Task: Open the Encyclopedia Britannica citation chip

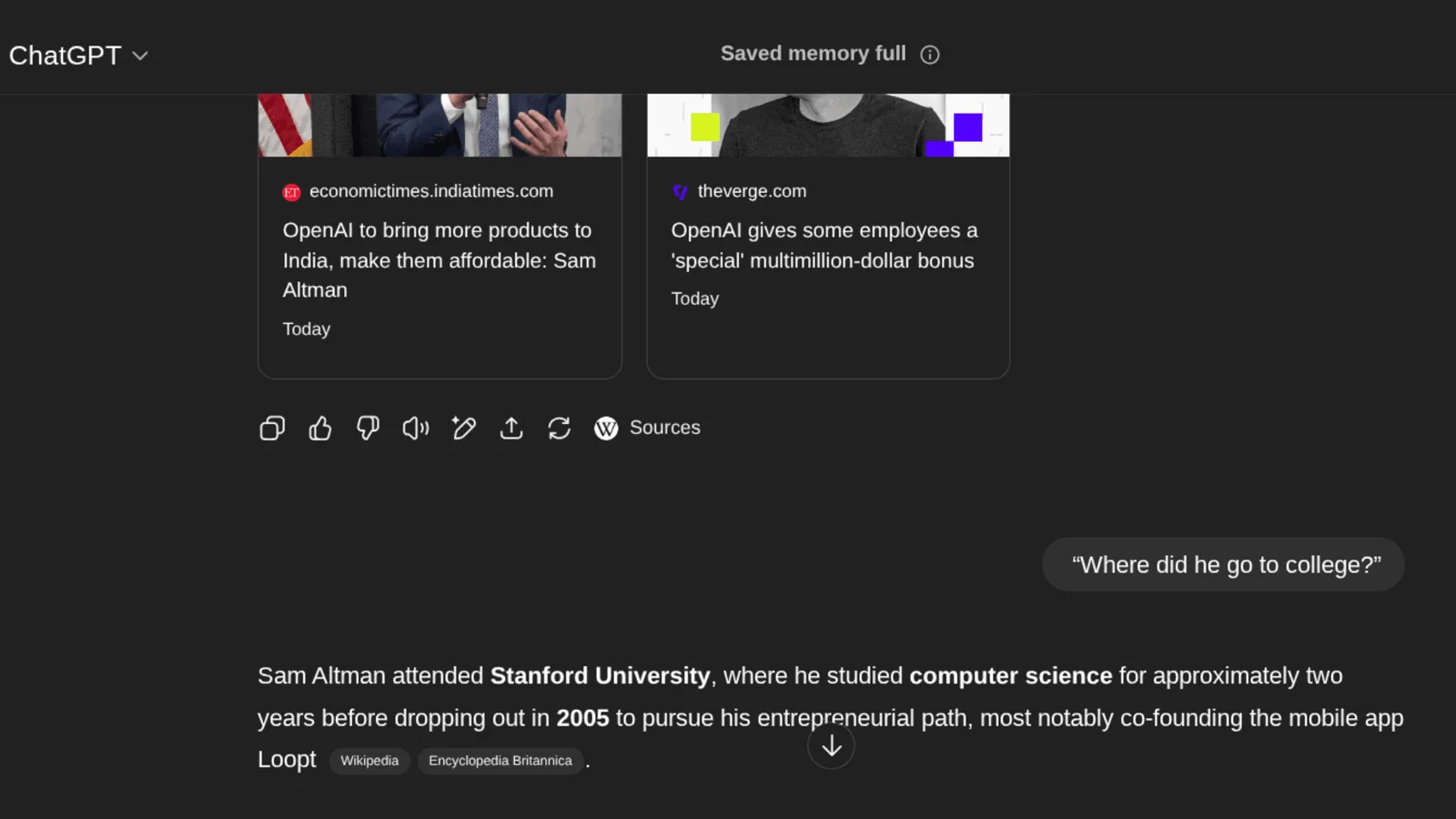Action: point(500,761)
